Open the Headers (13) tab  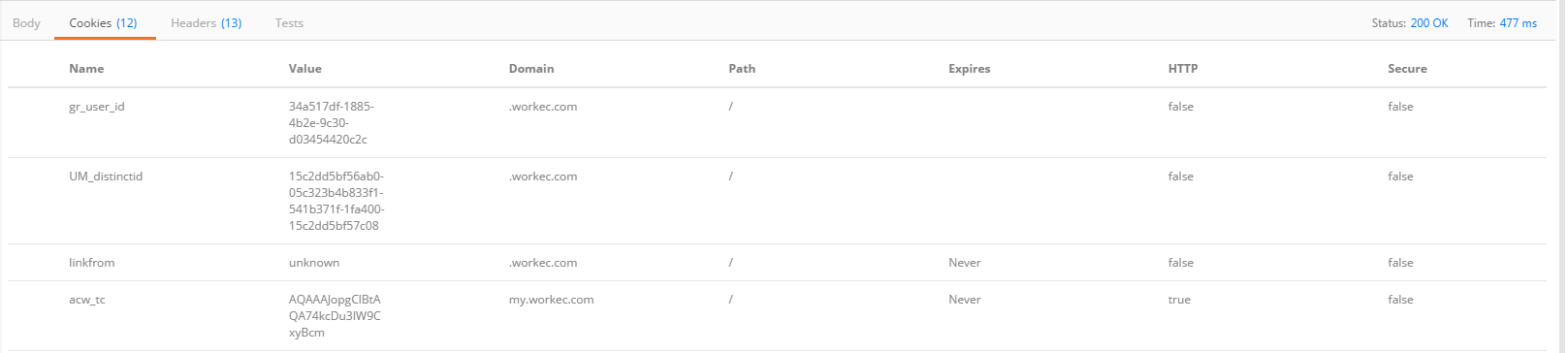coord(206,22)
